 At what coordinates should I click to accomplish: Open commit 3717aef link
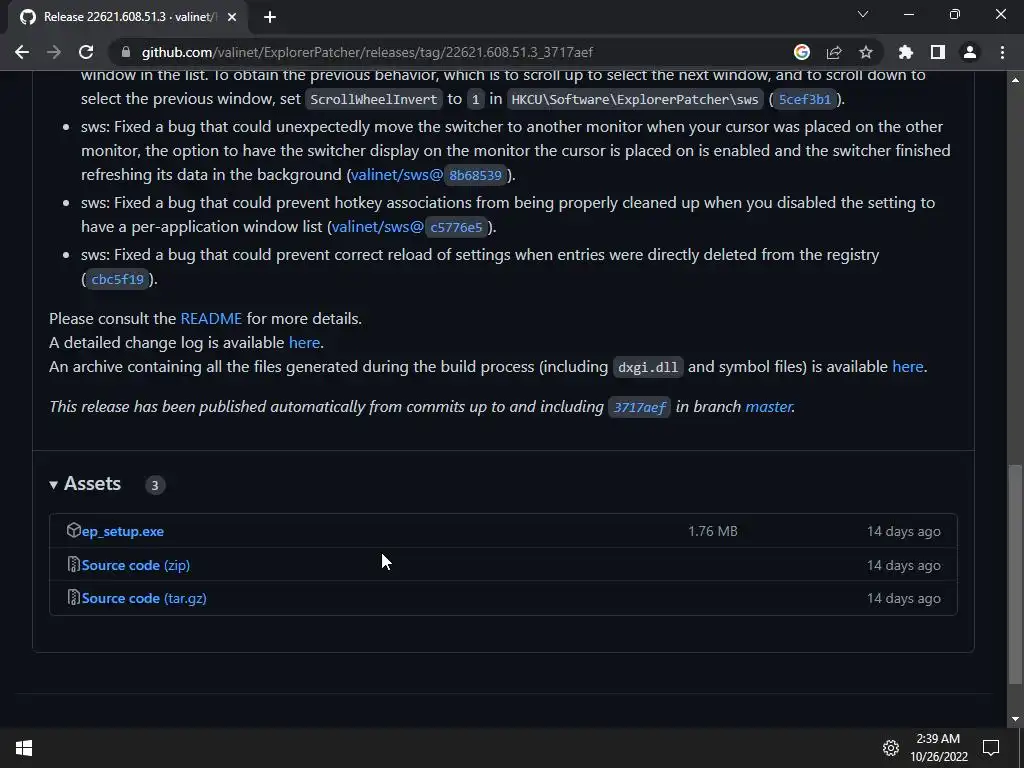coord(639,408)
